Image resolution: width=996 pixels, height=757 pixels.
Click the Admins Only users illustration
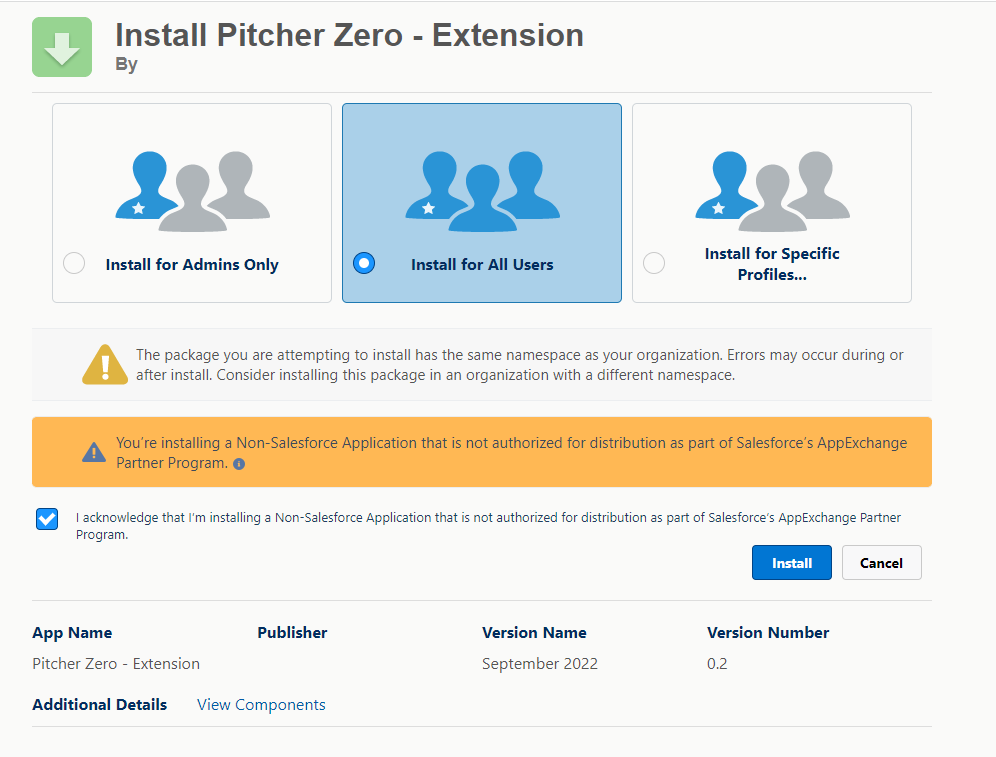192,191
